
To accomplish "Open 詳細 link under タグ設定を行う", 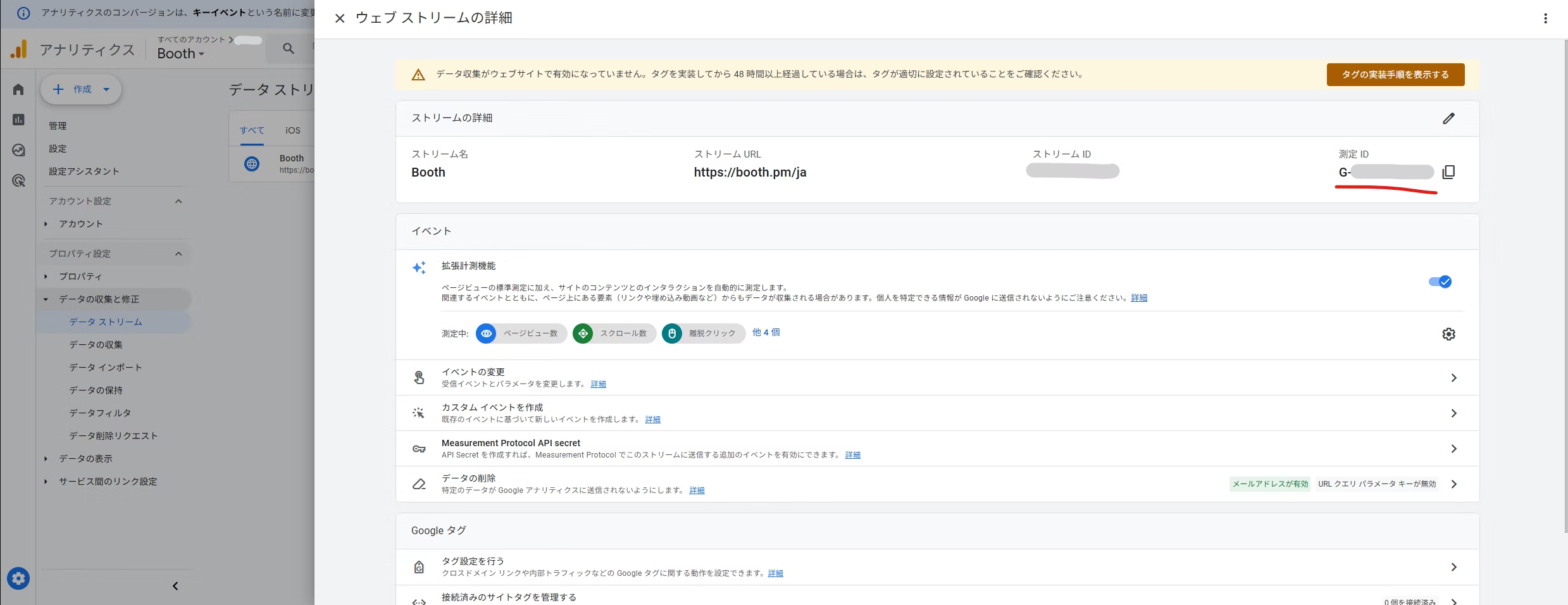I will point(775,573).
